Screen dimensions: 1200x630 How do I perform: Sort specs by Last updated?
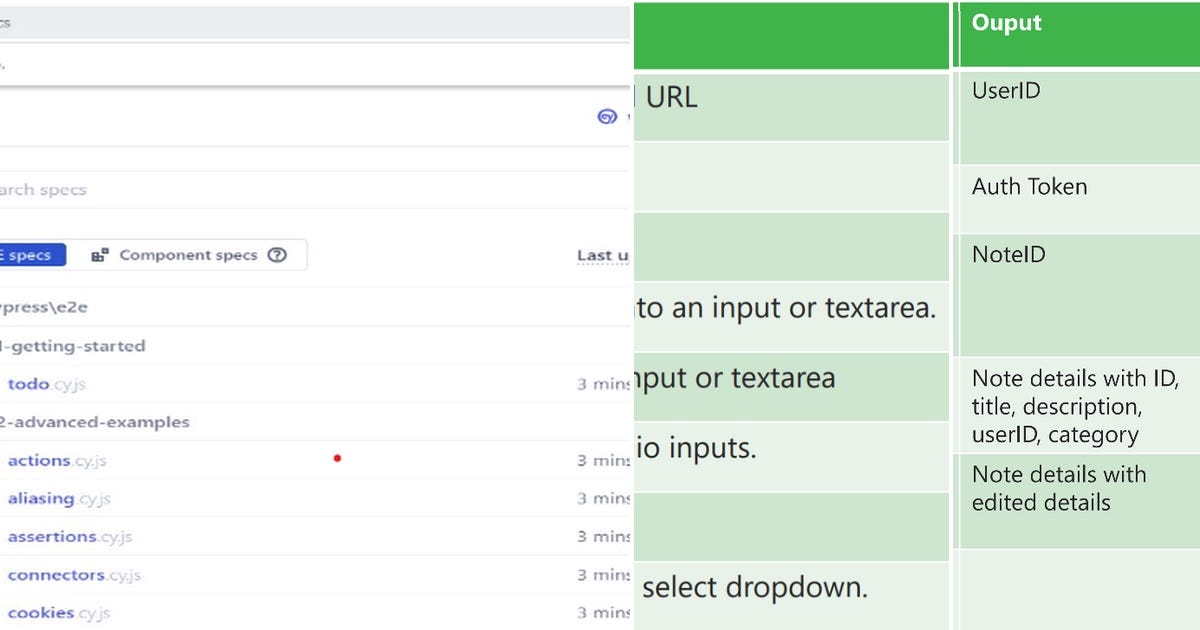tap(600, 255)
